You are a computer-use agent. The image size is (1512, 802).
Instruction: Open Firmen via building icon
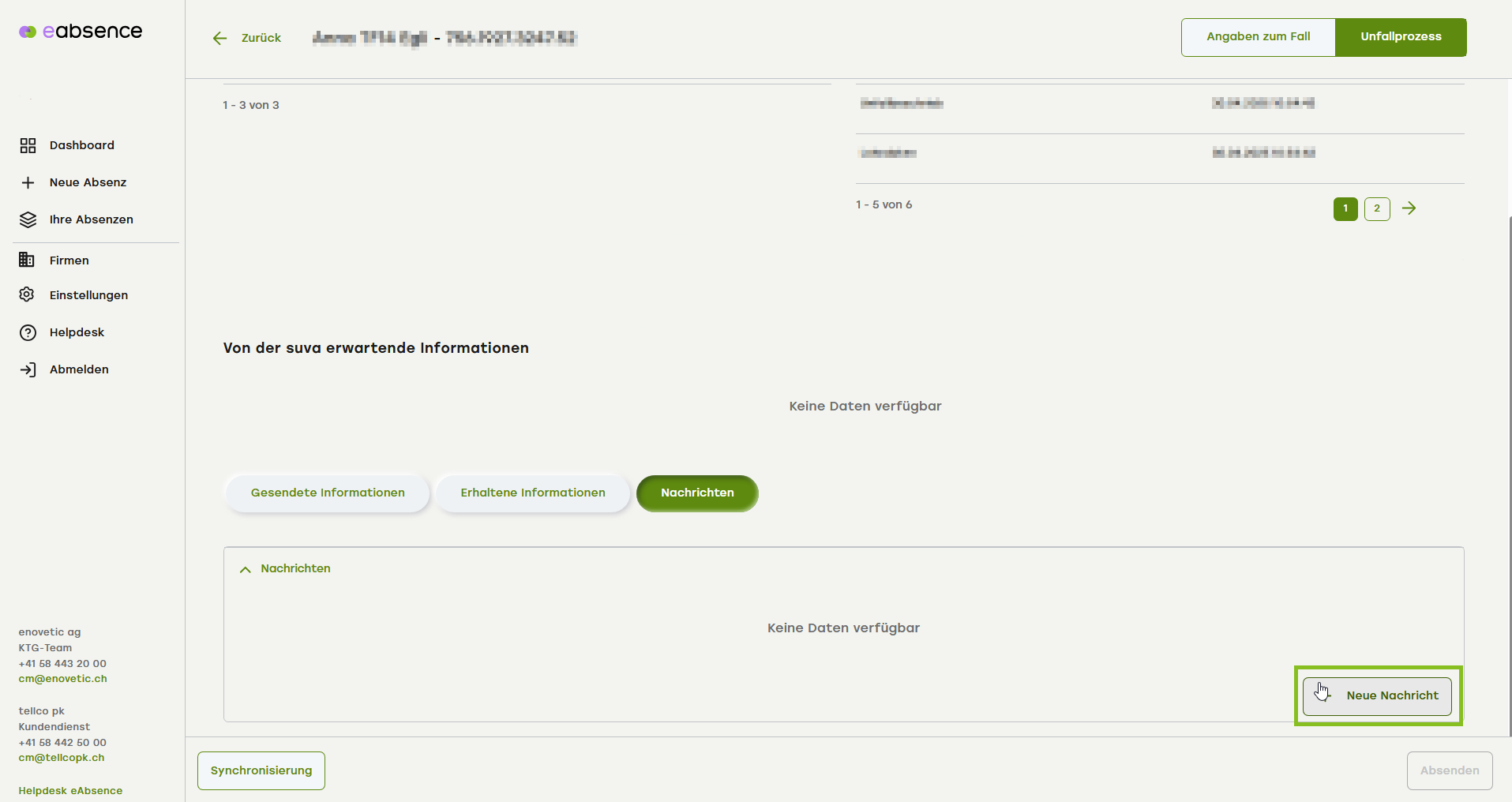[x=27, y=260]
